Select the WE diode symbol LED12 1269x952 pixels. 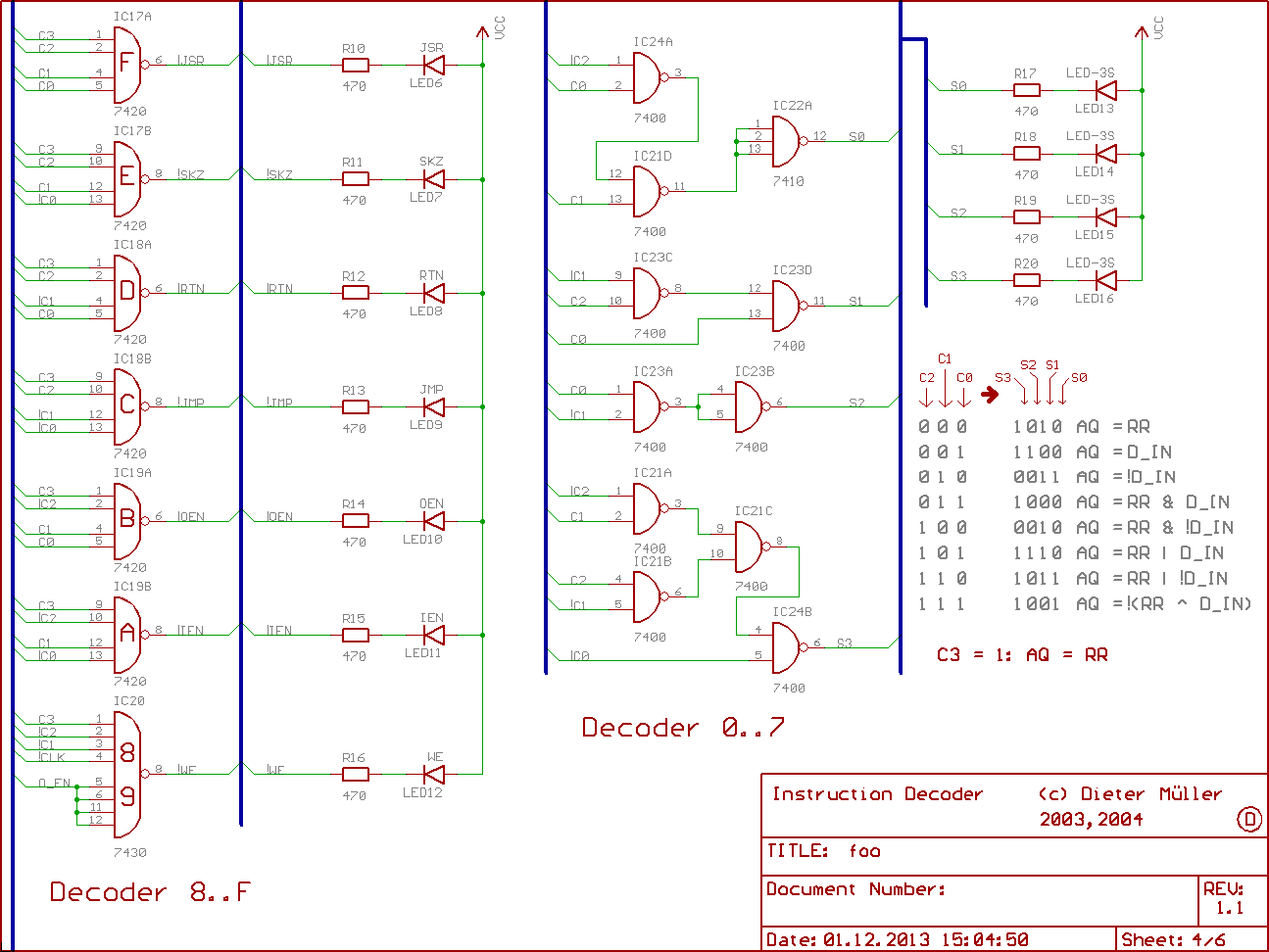432,775
